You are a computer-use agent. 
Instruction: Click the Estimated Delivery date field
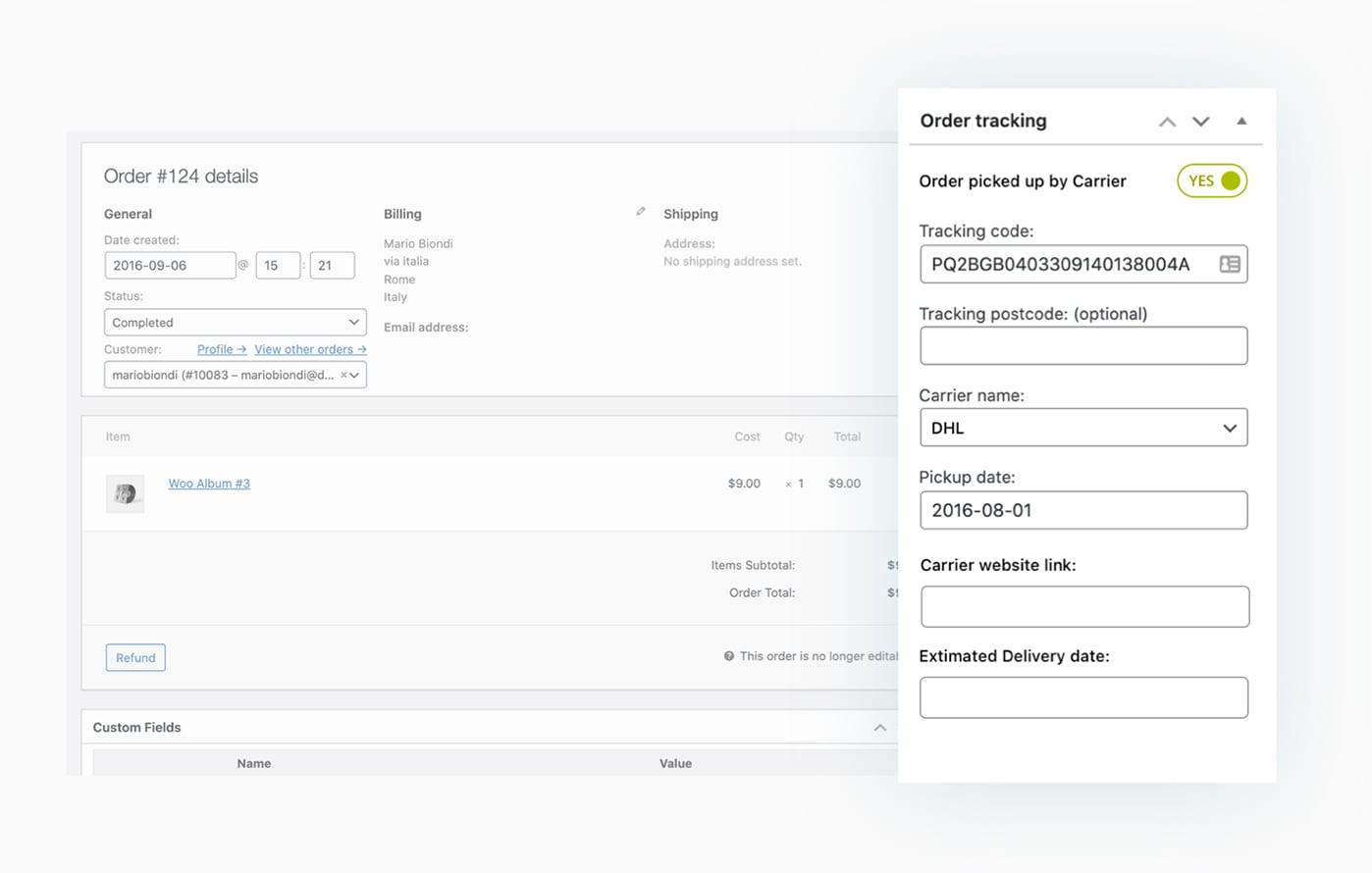[x=1082, y=697]
